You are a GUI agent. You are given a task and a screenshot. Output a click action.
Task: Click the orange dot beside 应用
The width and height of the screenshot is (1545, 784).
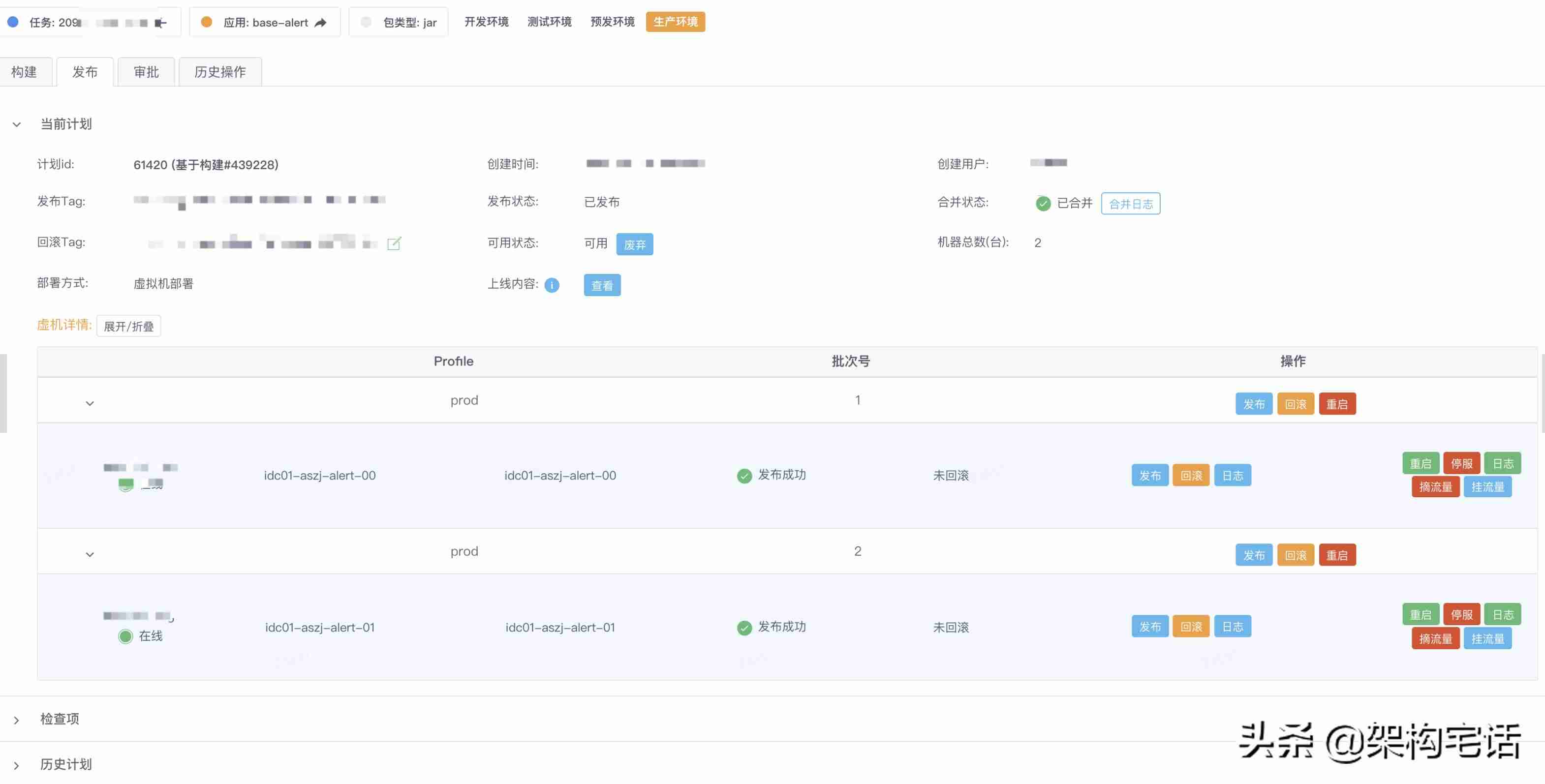pyautogui.click(x=206, y=22)
